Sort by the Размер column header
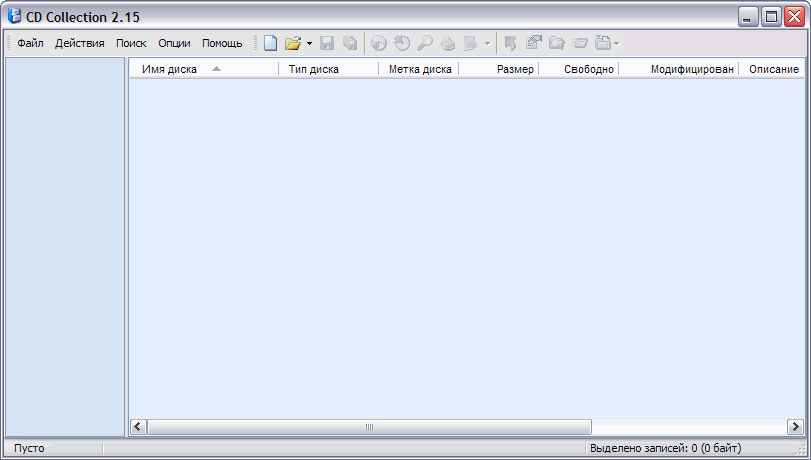The width and height of the screenshot is (811, 460). point(499,69)
